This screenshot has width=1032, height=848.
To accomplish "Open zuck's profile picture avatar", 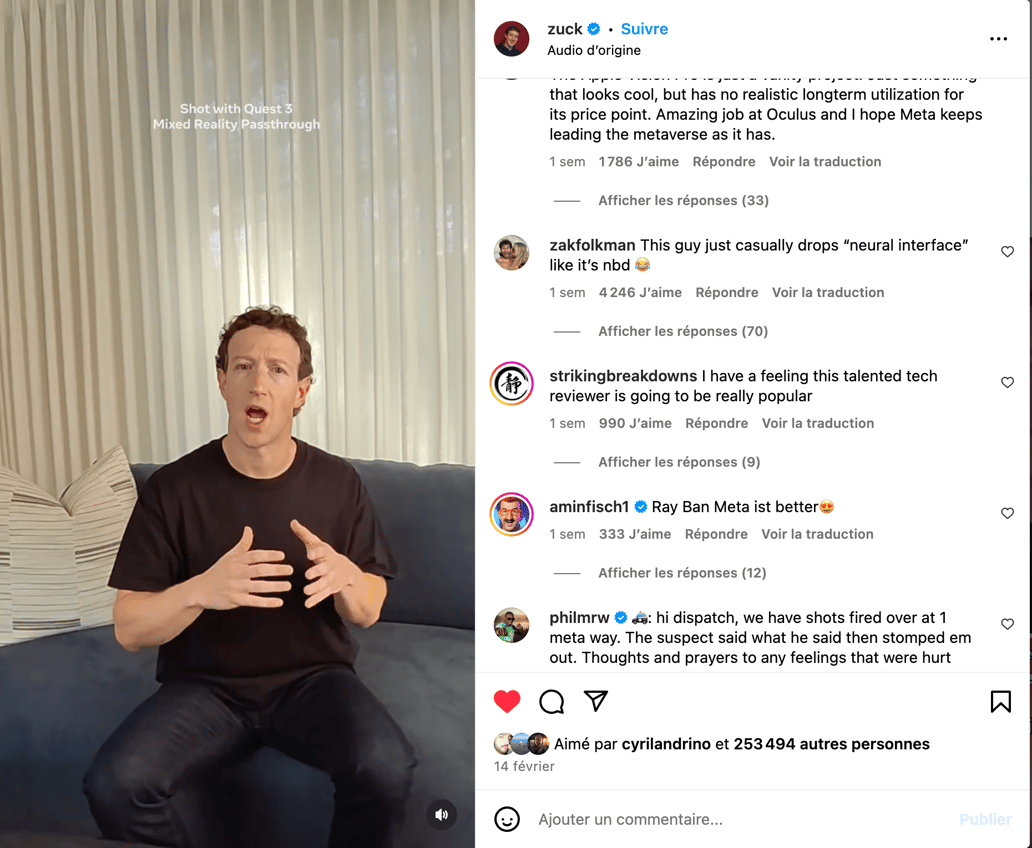I will pos(511,39).
